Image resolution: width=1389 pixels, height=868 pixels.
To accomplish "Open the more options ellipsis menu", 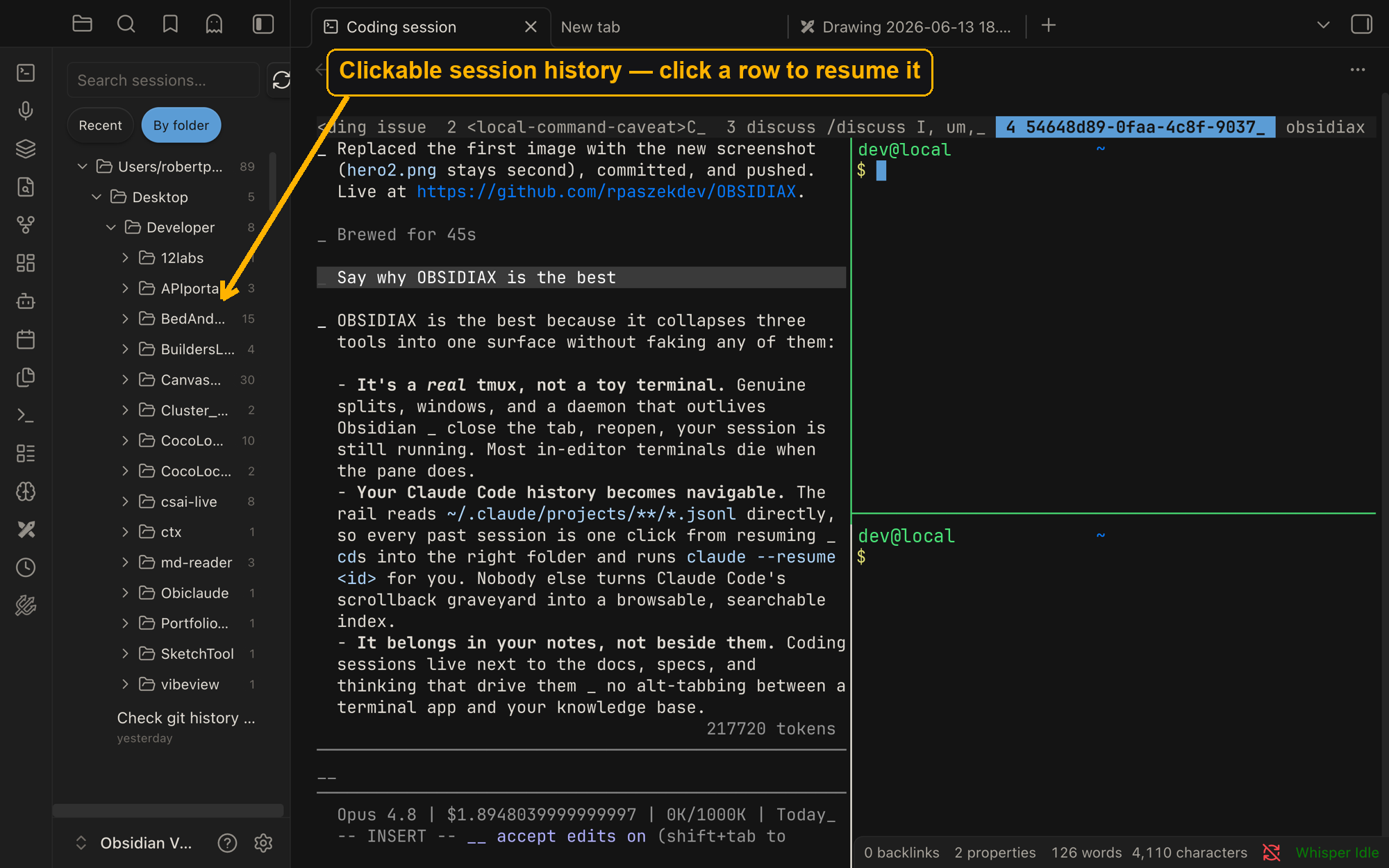I will click(x=1358, y=69).
